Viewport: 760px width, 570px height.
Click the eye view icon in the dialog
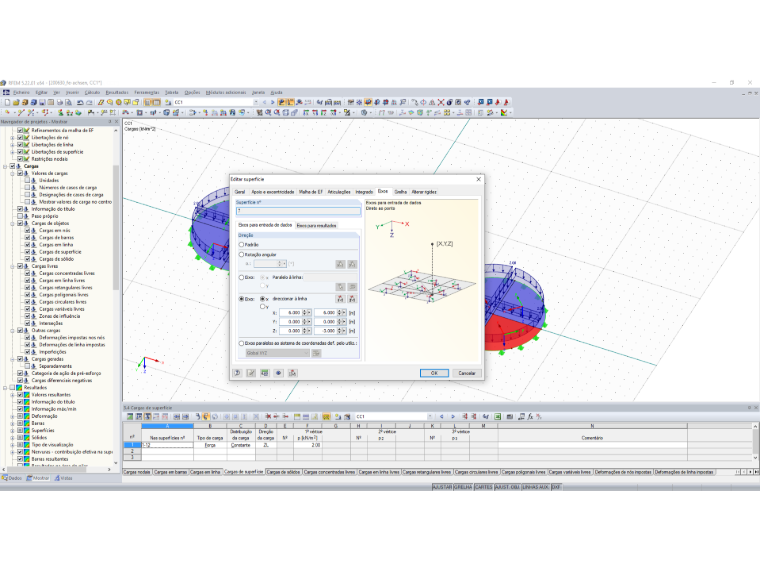(279, 373)
